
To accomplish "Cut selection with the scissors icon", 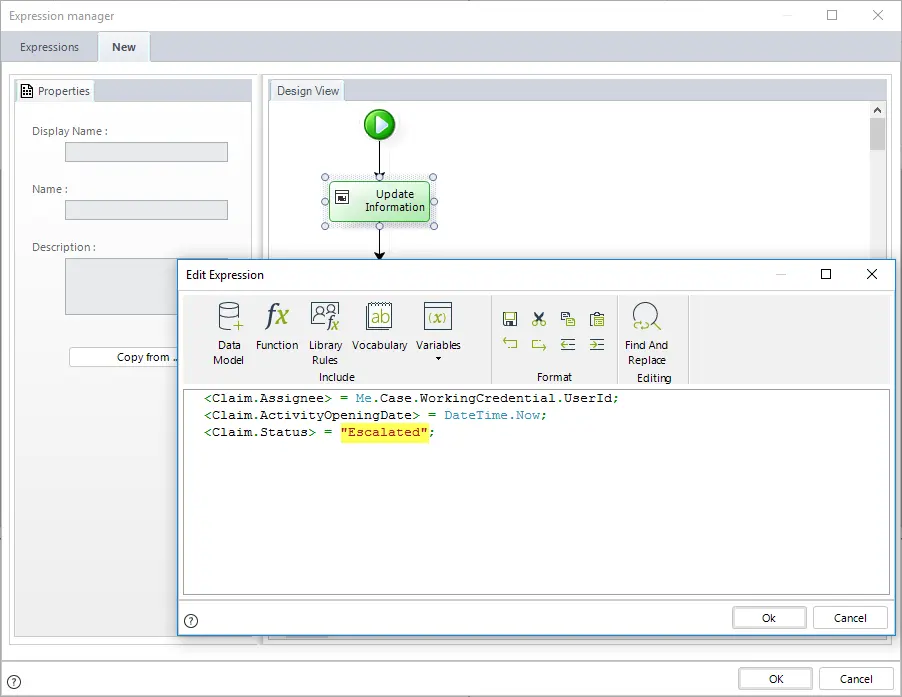I will click(x=539, y=319).
